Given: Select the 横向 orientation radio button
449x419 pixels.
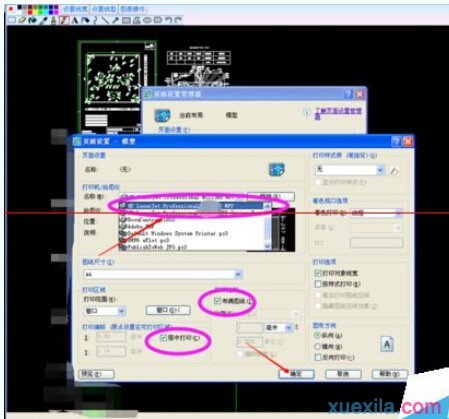Looking at the screenshot, I should pyautogui.click(x=318, y=346).
